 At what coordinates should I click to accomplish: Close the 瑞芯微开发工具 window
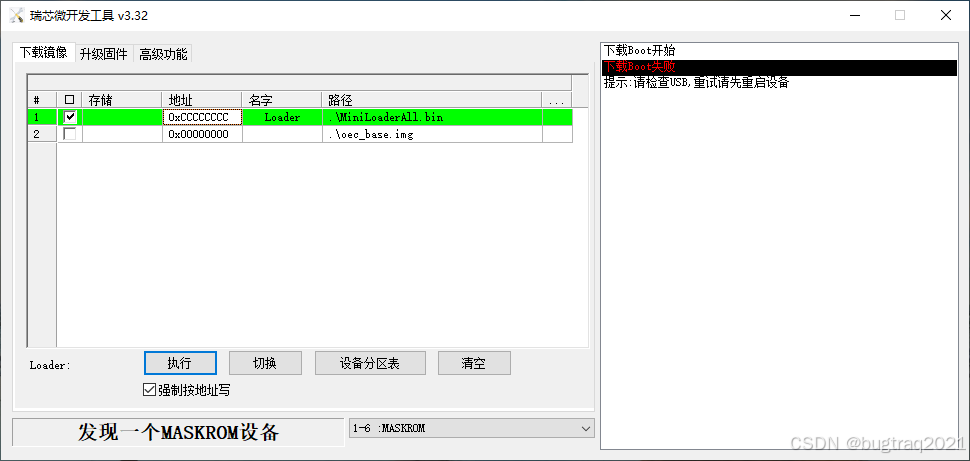946,15
